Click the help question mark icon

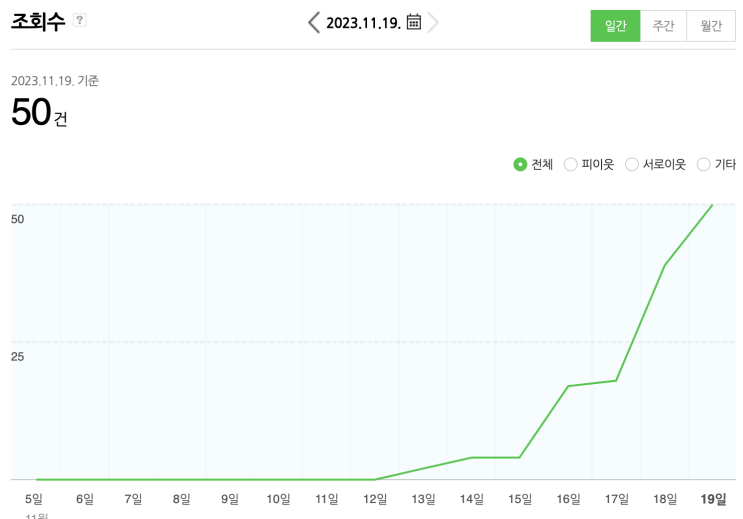[x=80, y=20]
